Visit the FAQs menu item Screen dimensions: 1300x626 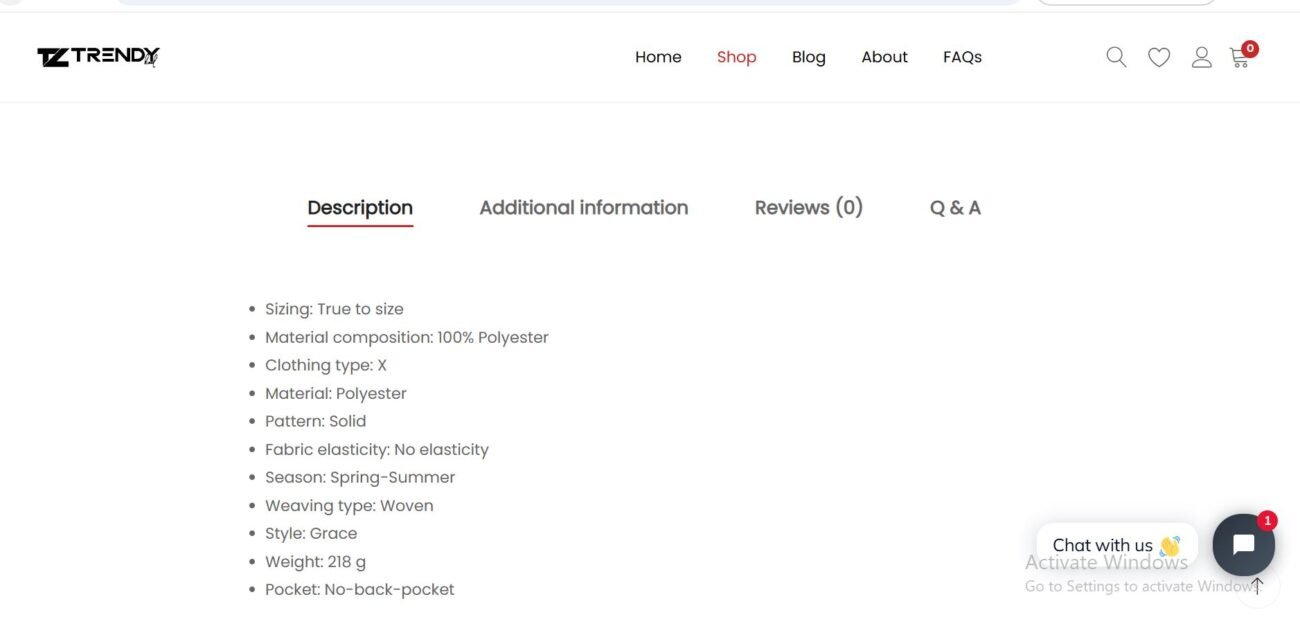tap(962, 57)
